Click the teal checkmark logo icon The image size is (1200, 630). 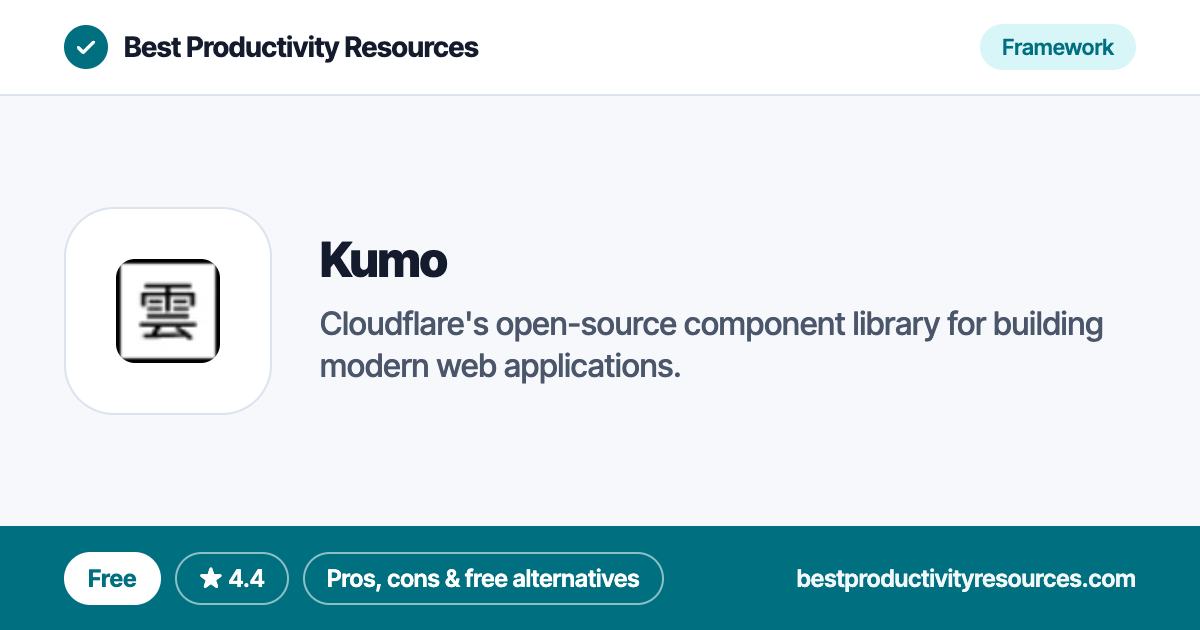pyautogui.click(x=86, y=47)
